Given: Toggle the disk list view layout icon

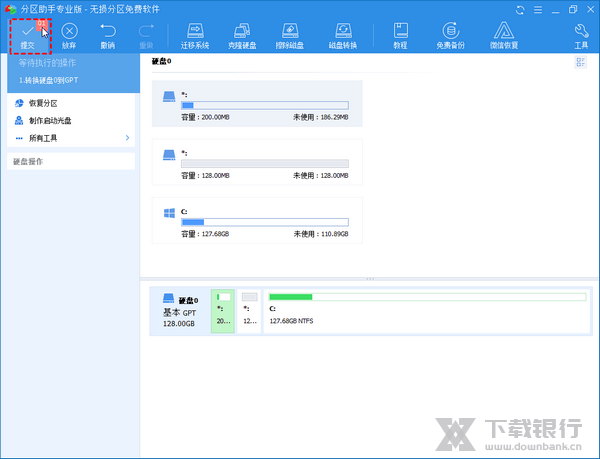Looking at the screenshot, I should 581,62.
